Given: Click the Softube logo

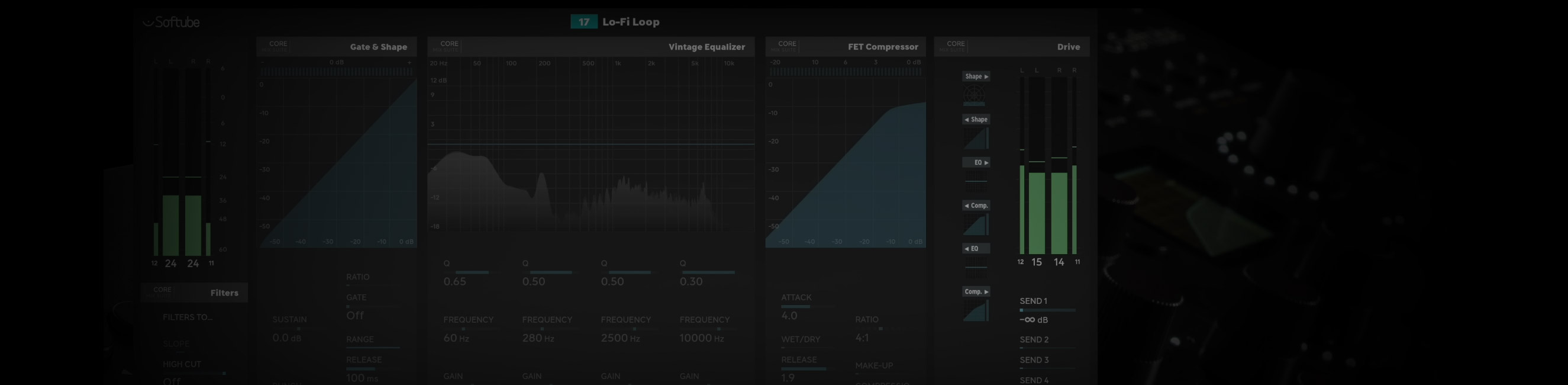Looking at the screenshot, I should [x=171, y=23].
